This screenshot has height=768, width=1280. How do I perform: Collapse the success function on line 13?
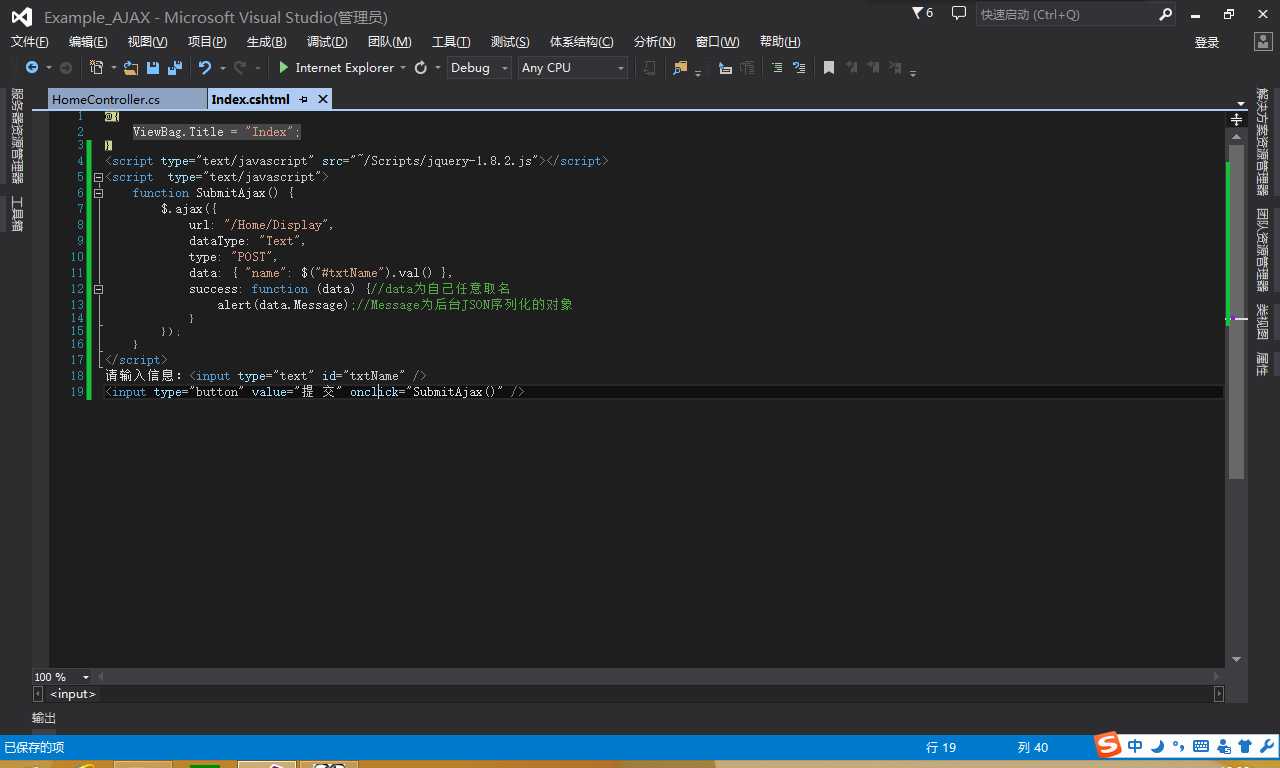click(98, 289)
